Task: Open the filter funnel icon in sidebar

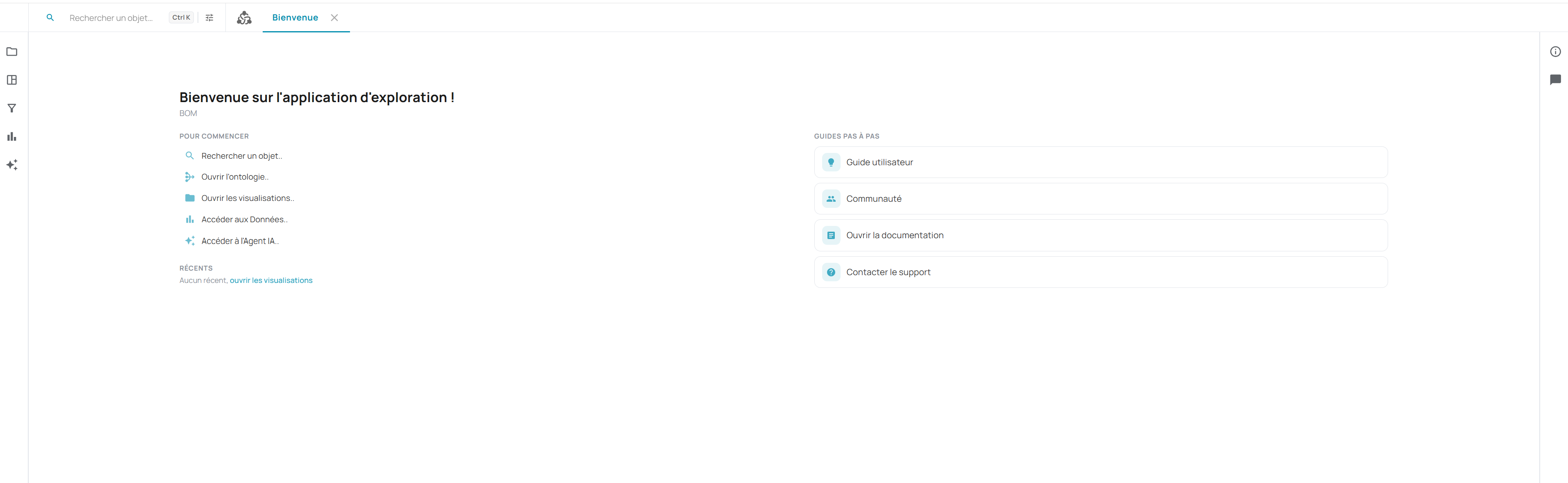Action: 11,108
